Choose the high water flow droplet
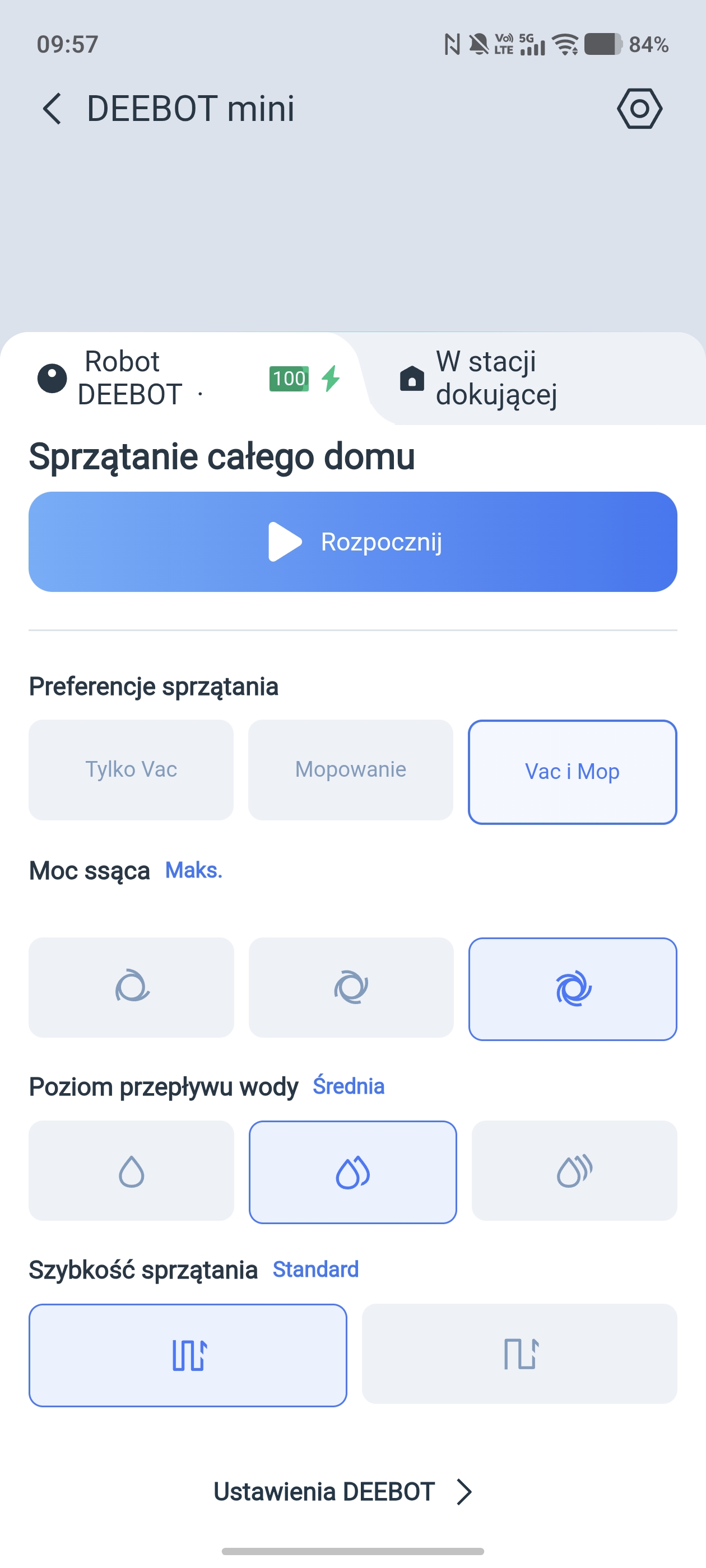The height and width of the screenshot is (1568, 706). [574, 1170]
